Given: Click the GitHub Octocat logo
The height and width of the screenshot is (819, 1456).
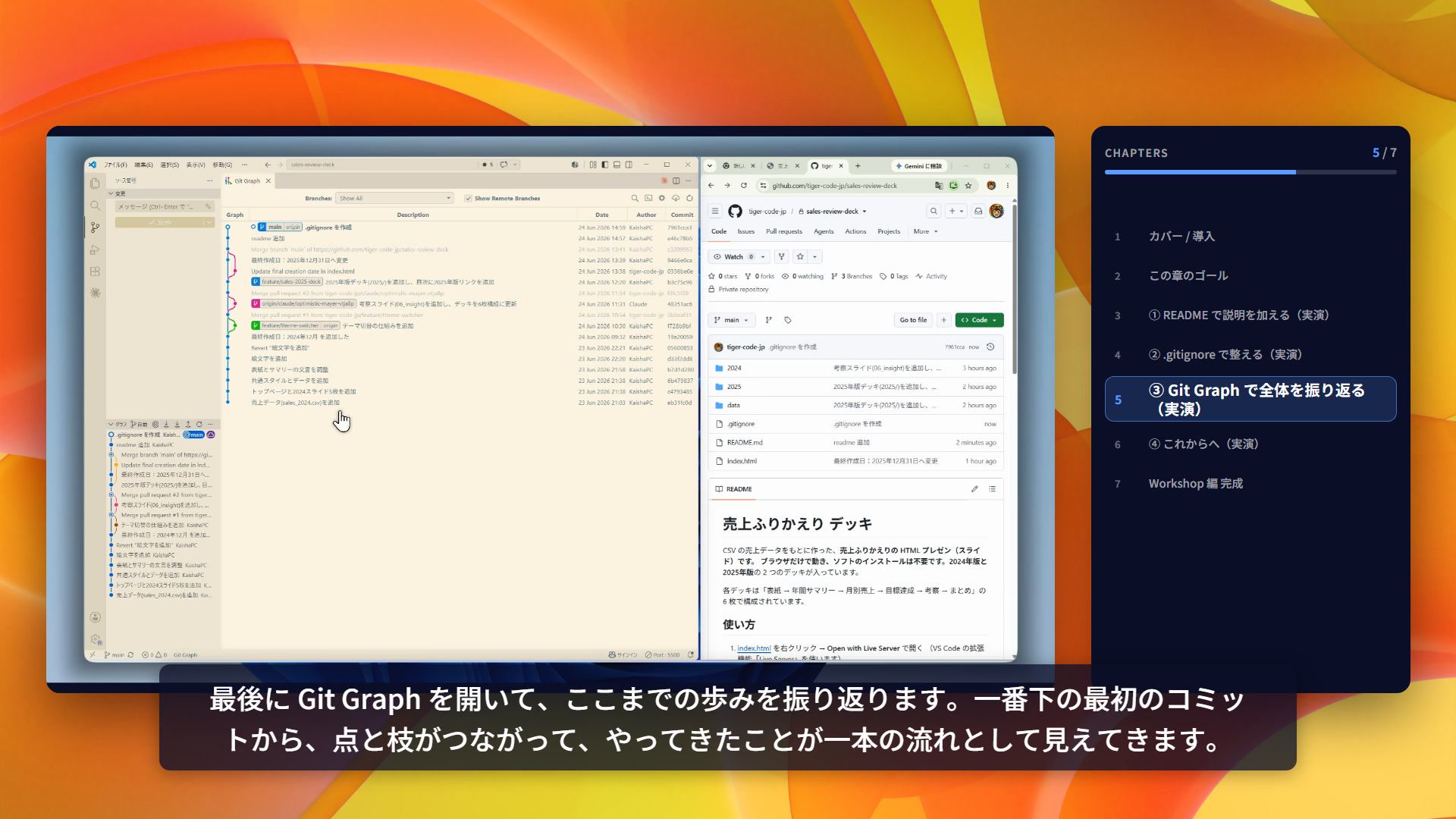Looking at the screenshot, I should click(735, 212).
